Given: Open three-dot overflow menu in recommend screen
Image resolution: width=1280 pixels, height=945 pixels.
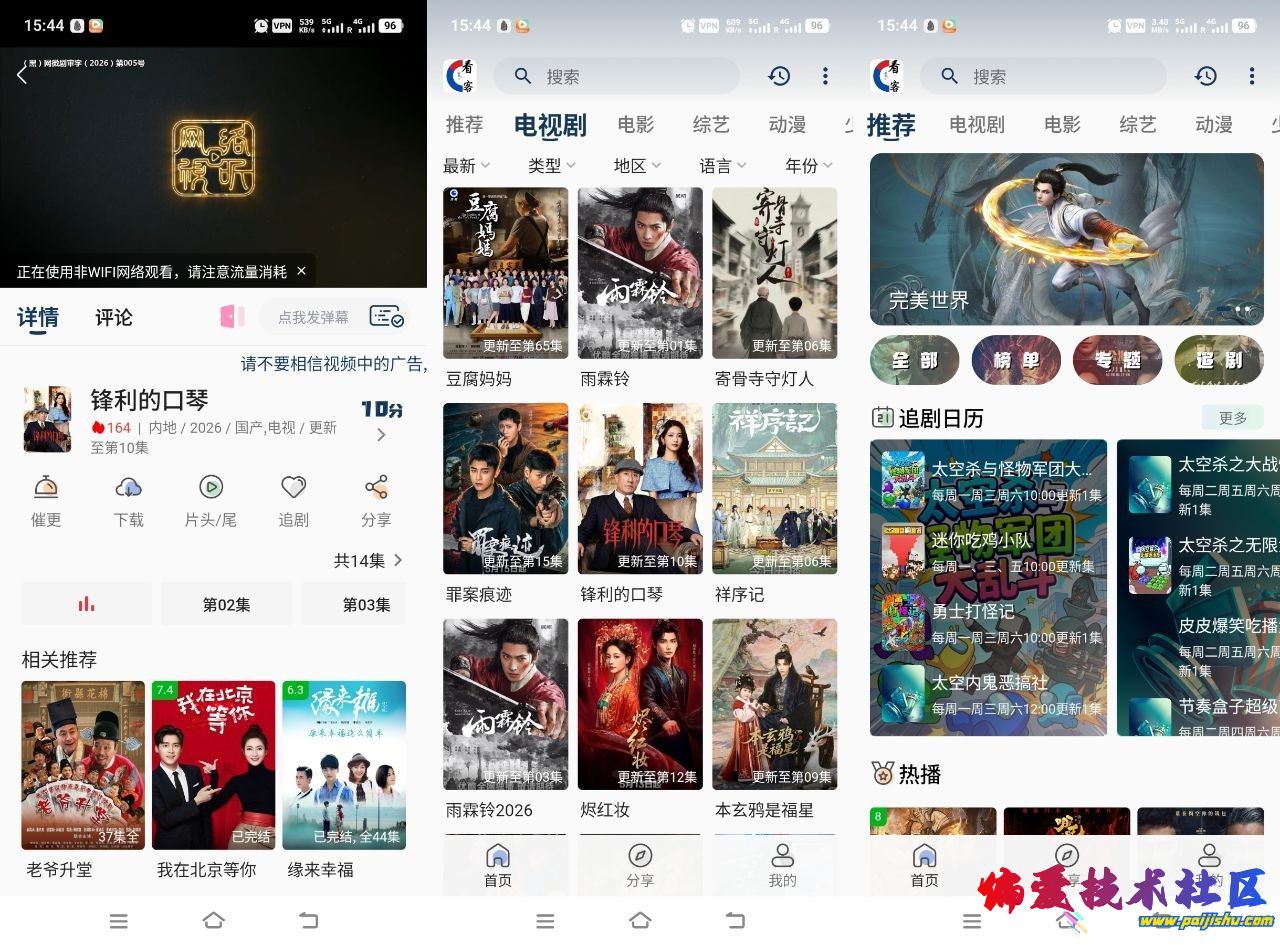Looking at the screenshot, I should coord(1251,76).
